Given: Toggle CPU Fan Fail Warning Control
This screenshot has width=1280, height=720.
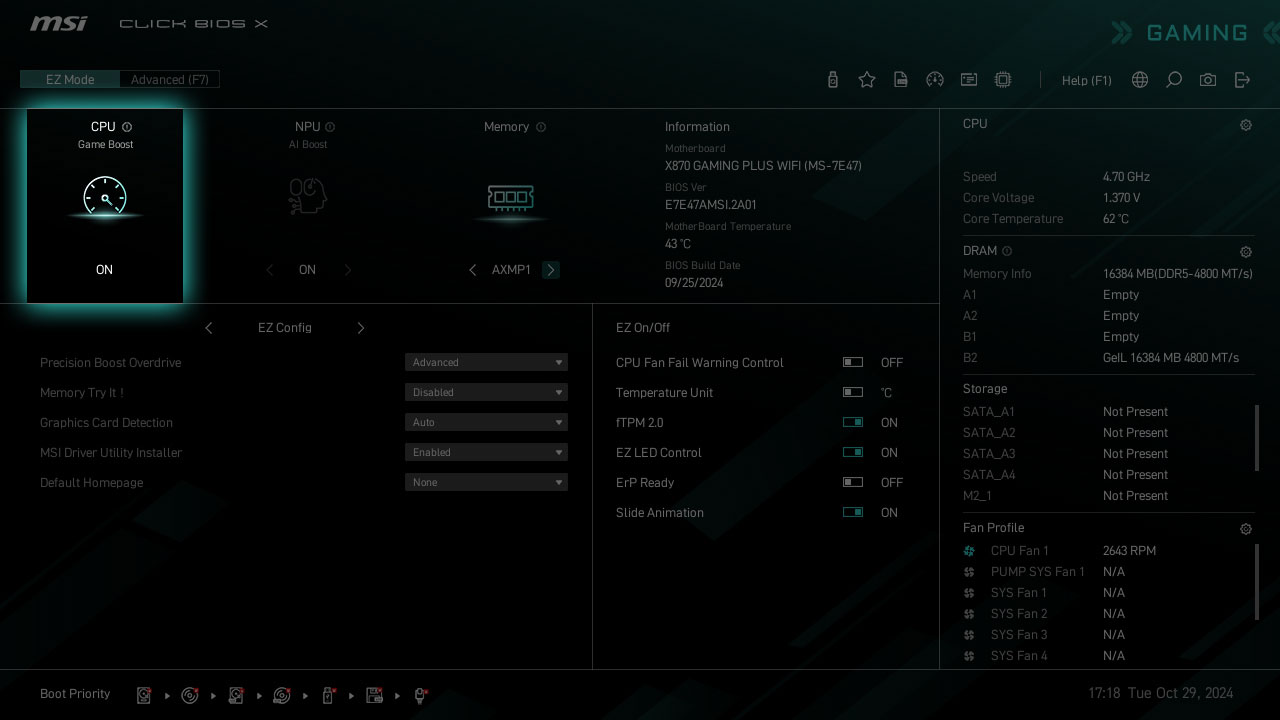Looking at the screenshot, I should [853, 363].
